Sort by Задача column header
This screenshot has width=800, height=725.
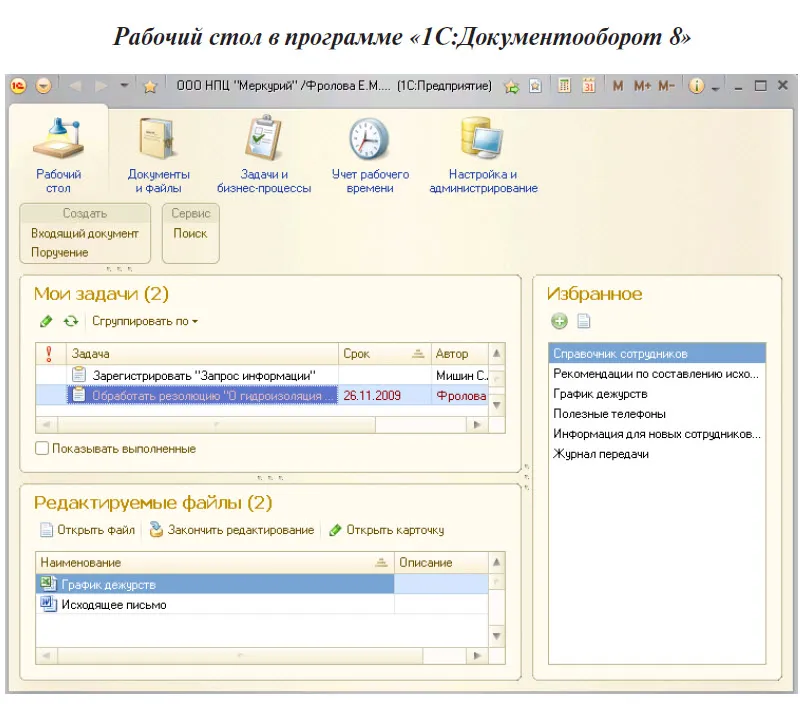tap(202, 354)
